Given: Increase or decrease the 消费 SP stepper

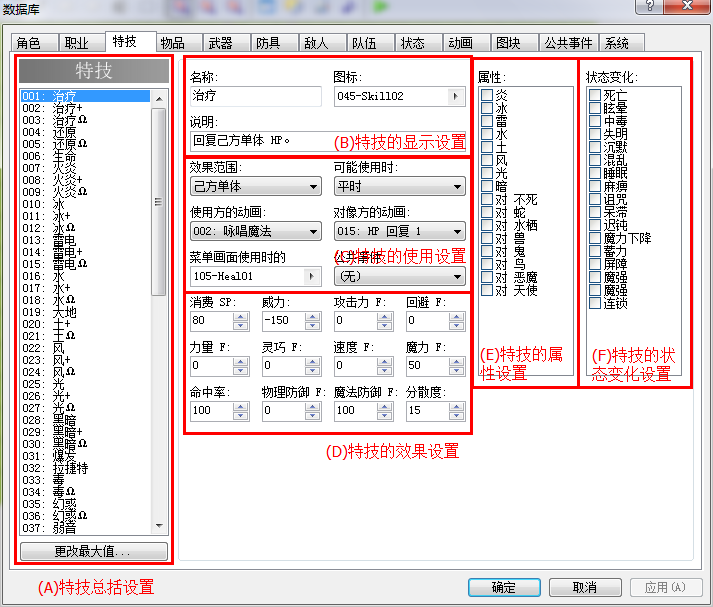Looking at the screenshot, I should click(x=241, y=321).
